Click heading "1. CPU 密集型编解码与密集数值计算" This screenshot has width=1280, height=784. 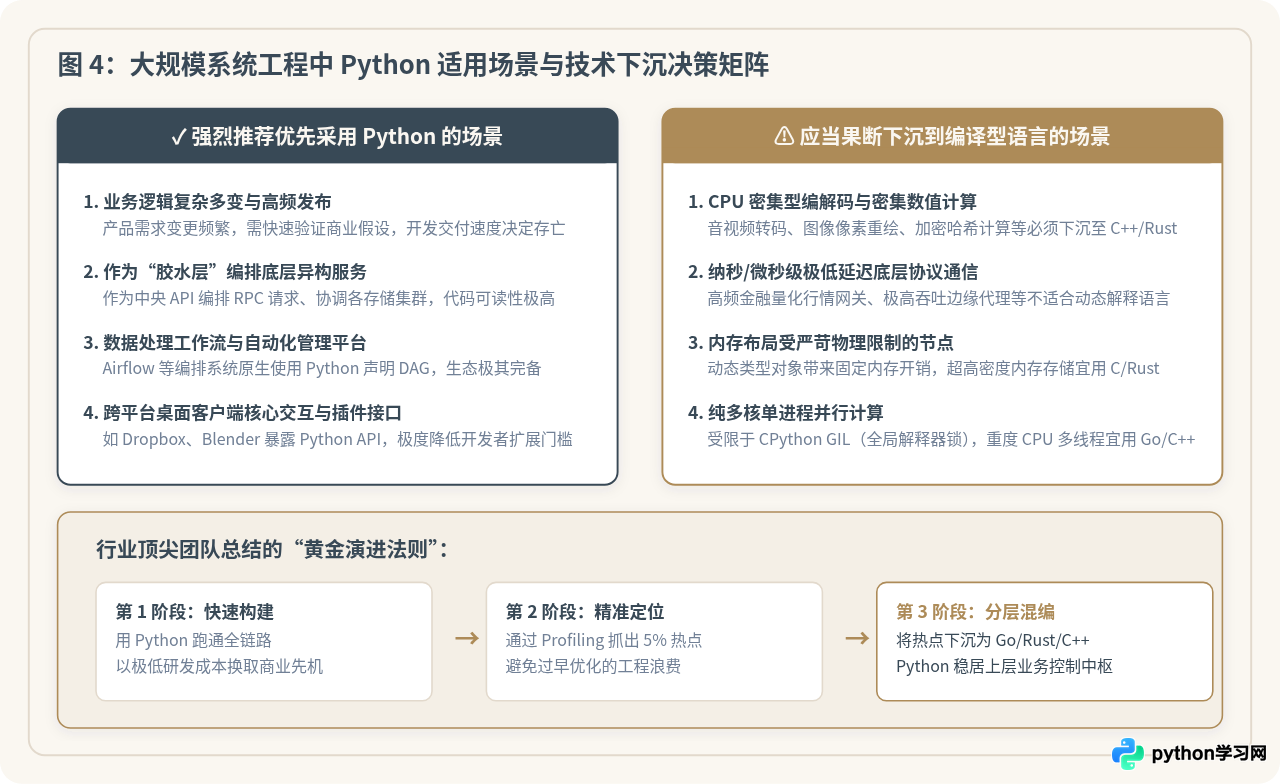833,202
